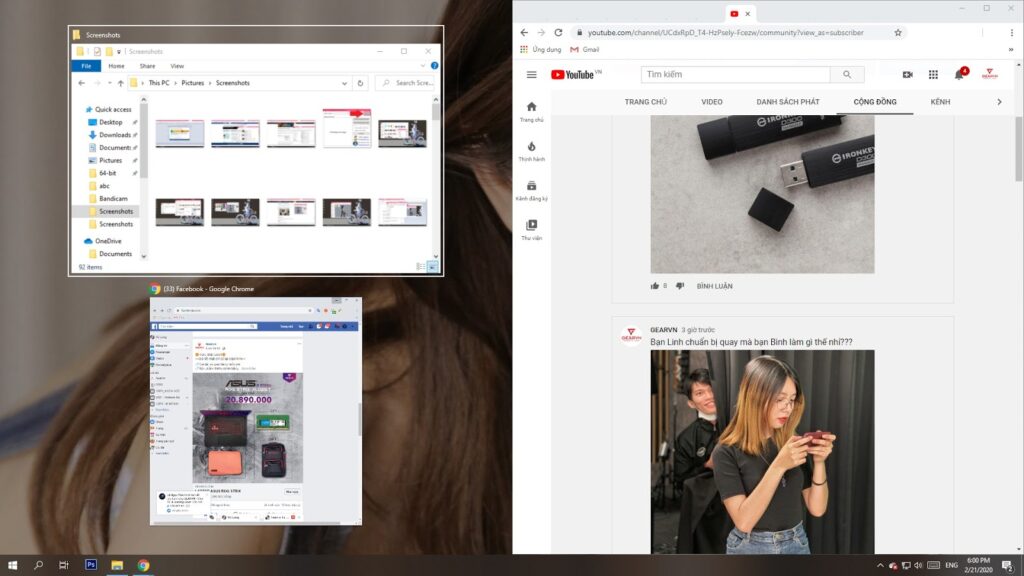Open Thư viện in YouTube sidebar
The image size is (1024, 576).
[532, 229]
